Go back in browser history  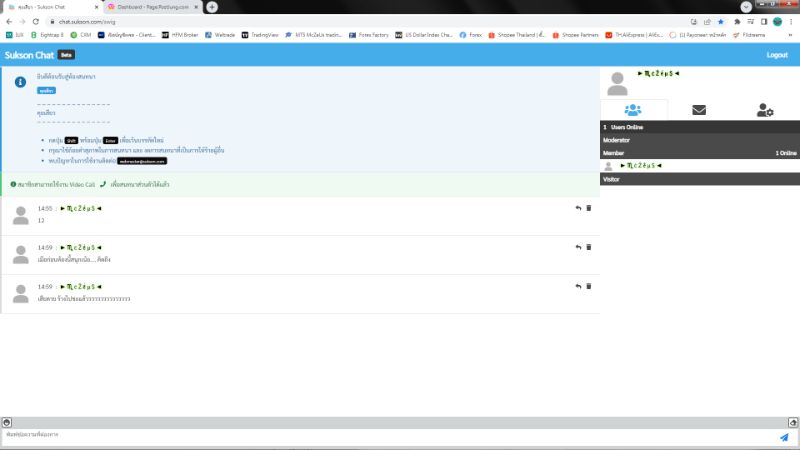(9, 22)
